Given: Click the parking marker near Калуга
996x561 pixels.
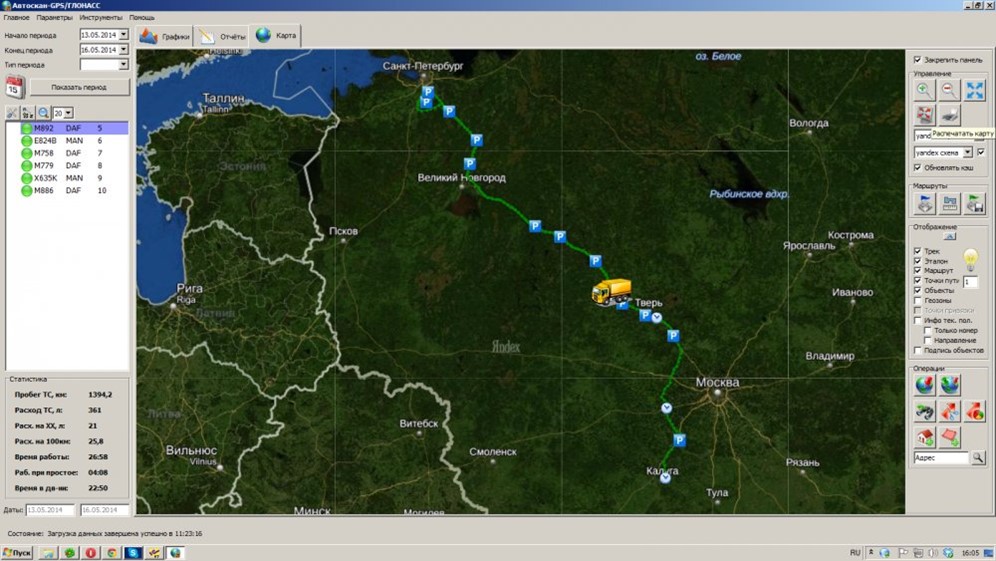Looking at the screenshot, I should coord(679,440).
